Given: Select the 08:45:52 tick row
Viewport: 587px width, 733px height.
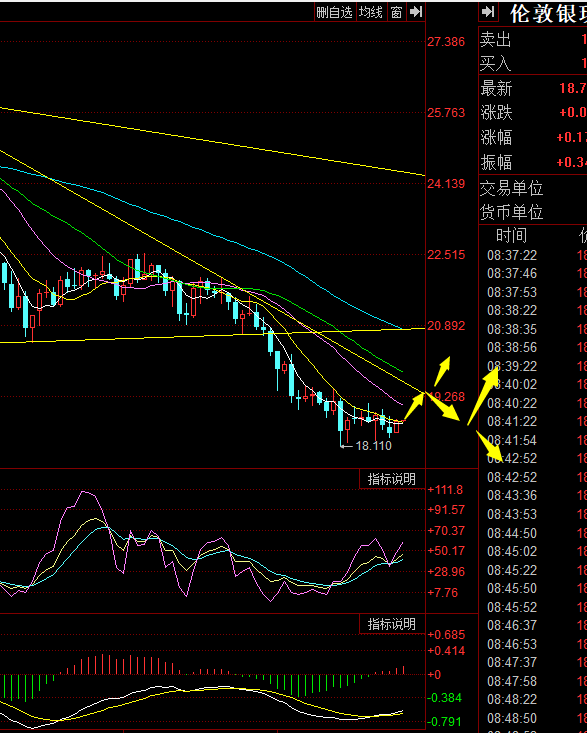Looking at the screenshot, I should 533,608.
